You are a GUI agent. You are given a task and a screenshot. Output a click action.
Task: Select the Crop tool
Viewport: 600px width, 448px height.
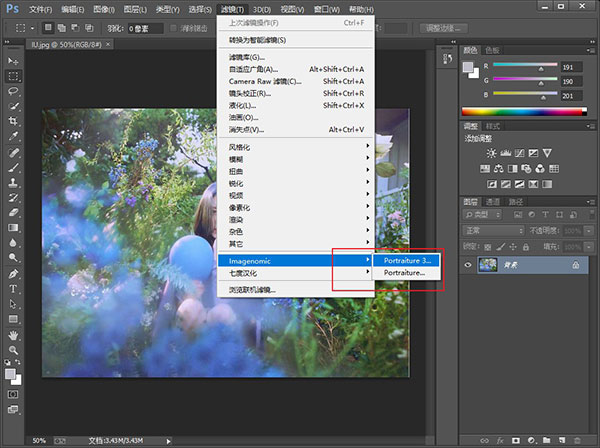pos(14,120)
